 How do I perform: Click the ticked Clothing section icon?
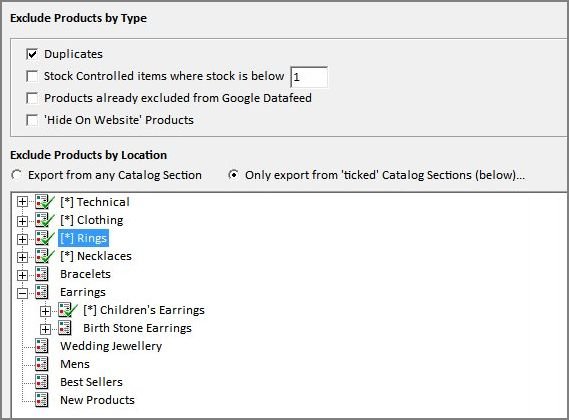(45, 220)
